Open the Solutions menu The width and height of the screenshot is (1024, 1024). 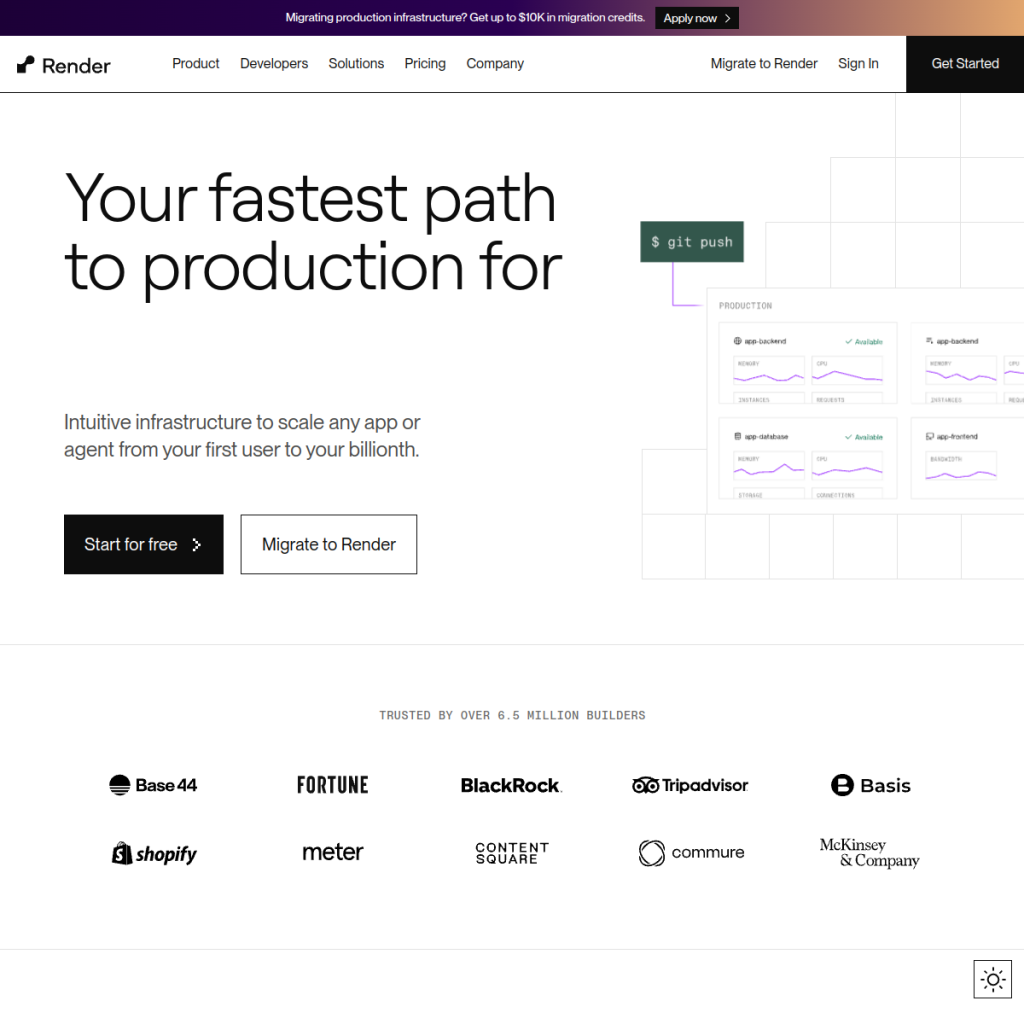356,63
